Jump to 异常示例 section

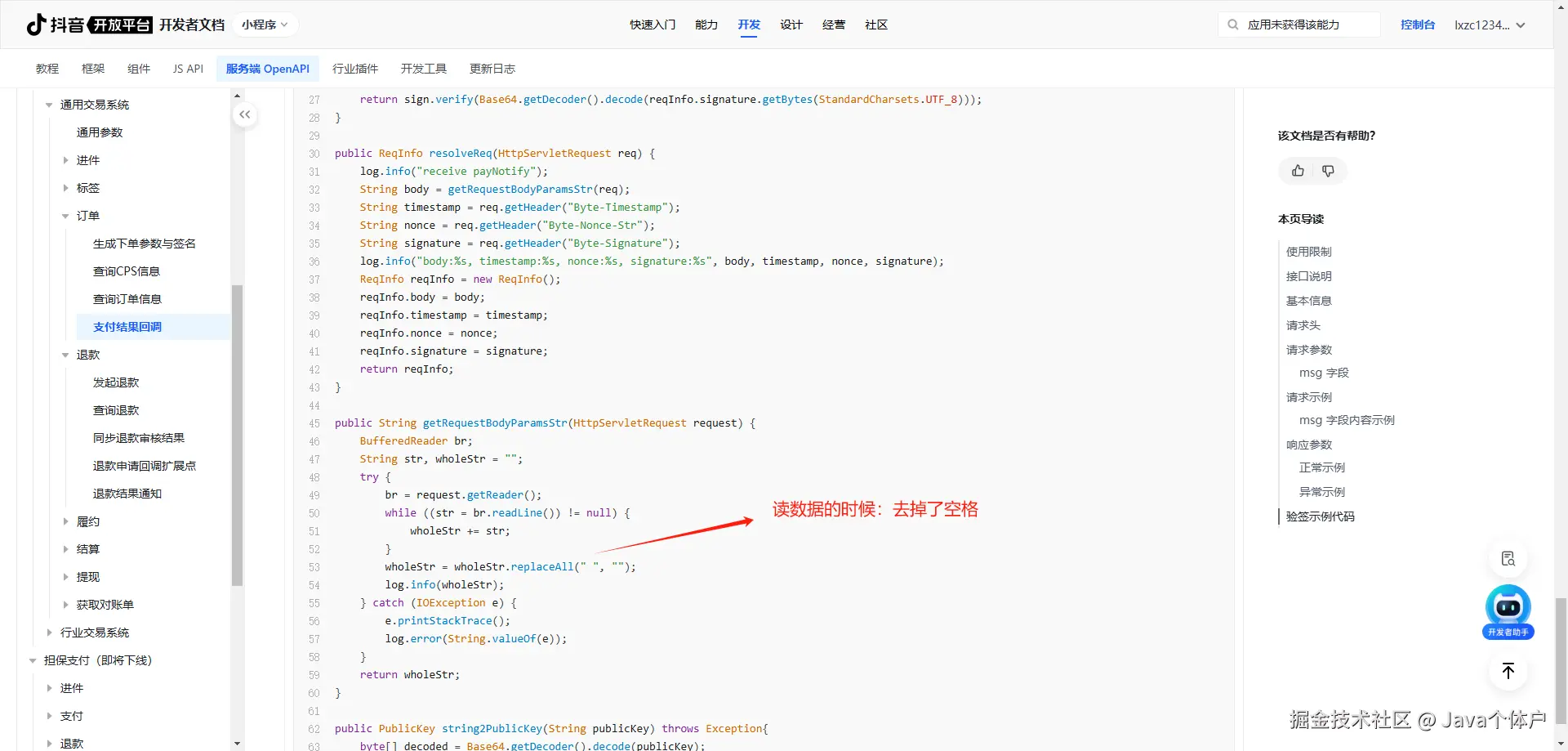[x=1322, y=492]
